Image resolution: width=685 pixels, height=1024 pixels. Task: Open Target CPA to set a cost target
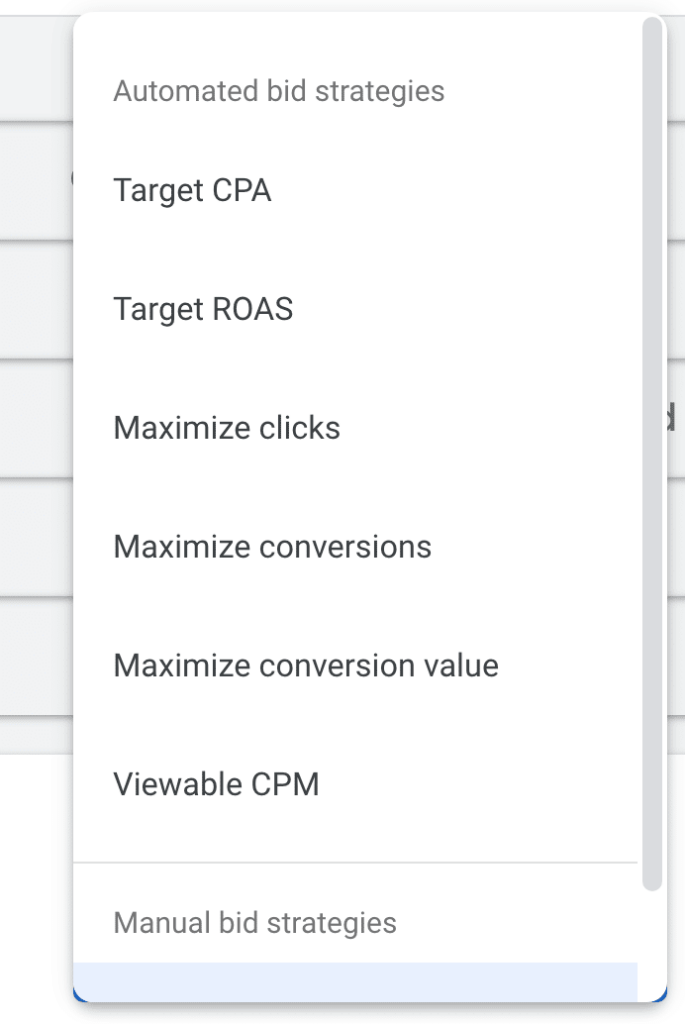coord(190,190)
